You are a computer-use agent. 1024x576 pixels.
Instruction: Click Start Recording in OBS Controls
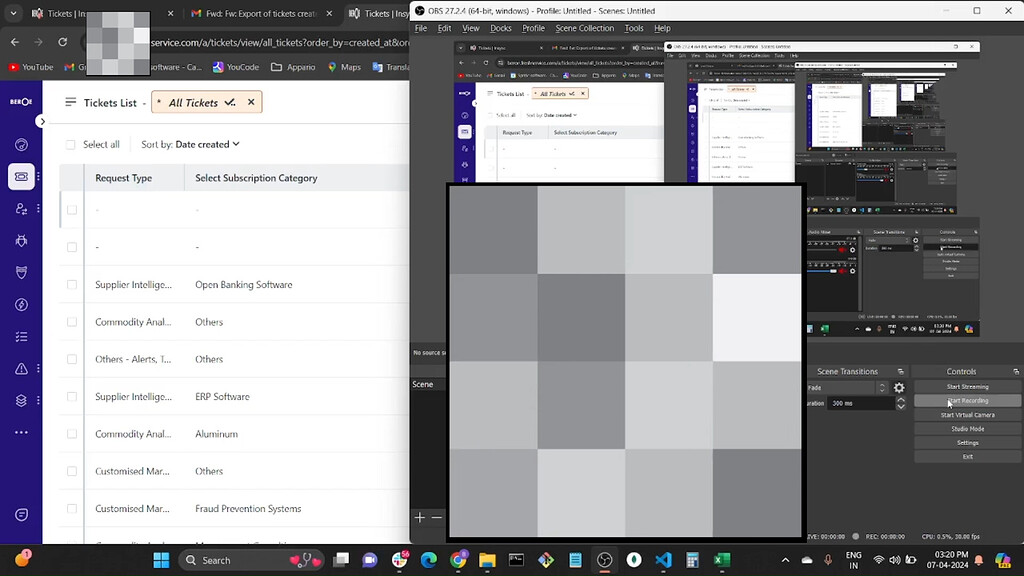click(x=966, y=400)
